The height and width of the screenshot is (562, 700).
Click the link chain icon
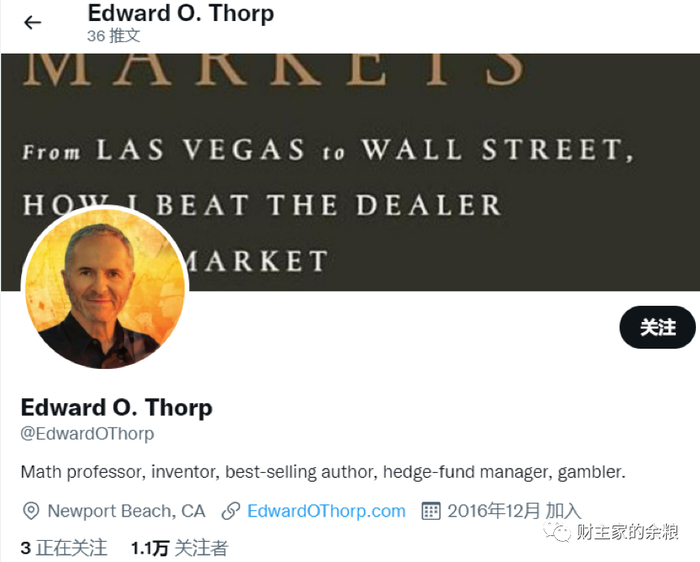(x=231, y=511)
